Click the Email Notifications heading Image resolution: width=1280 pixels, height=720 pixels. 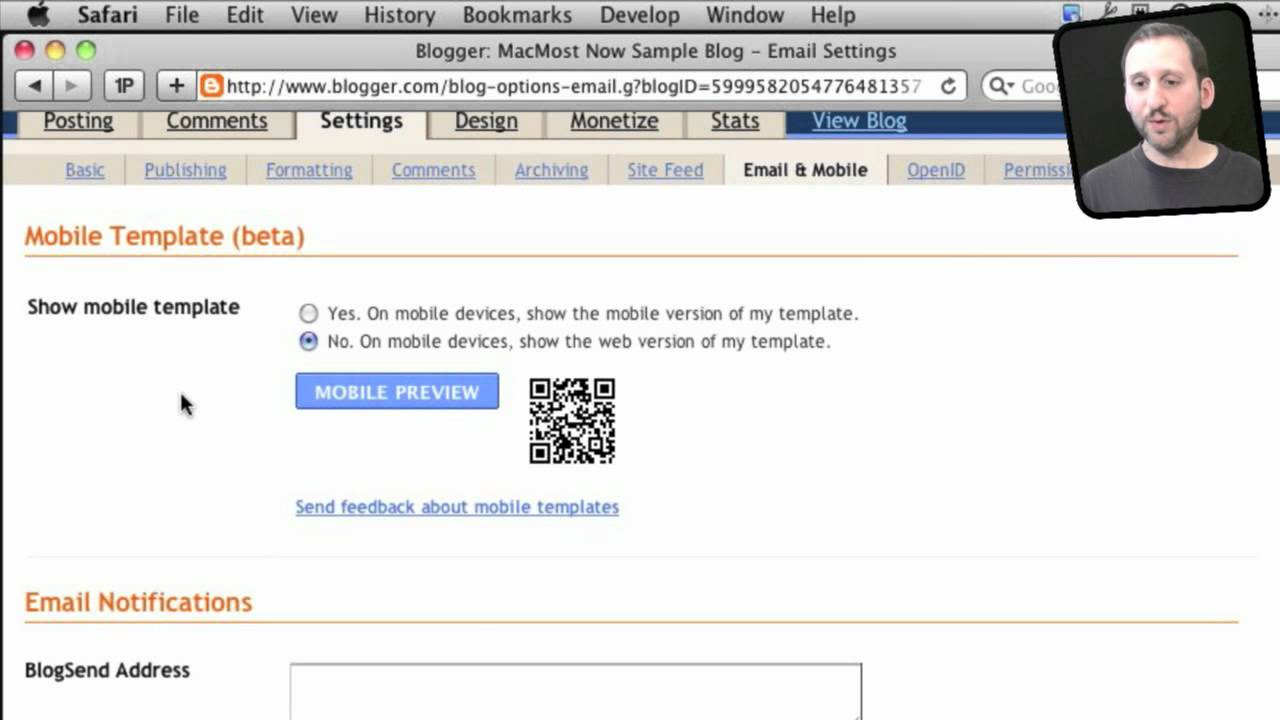[138, 602]
